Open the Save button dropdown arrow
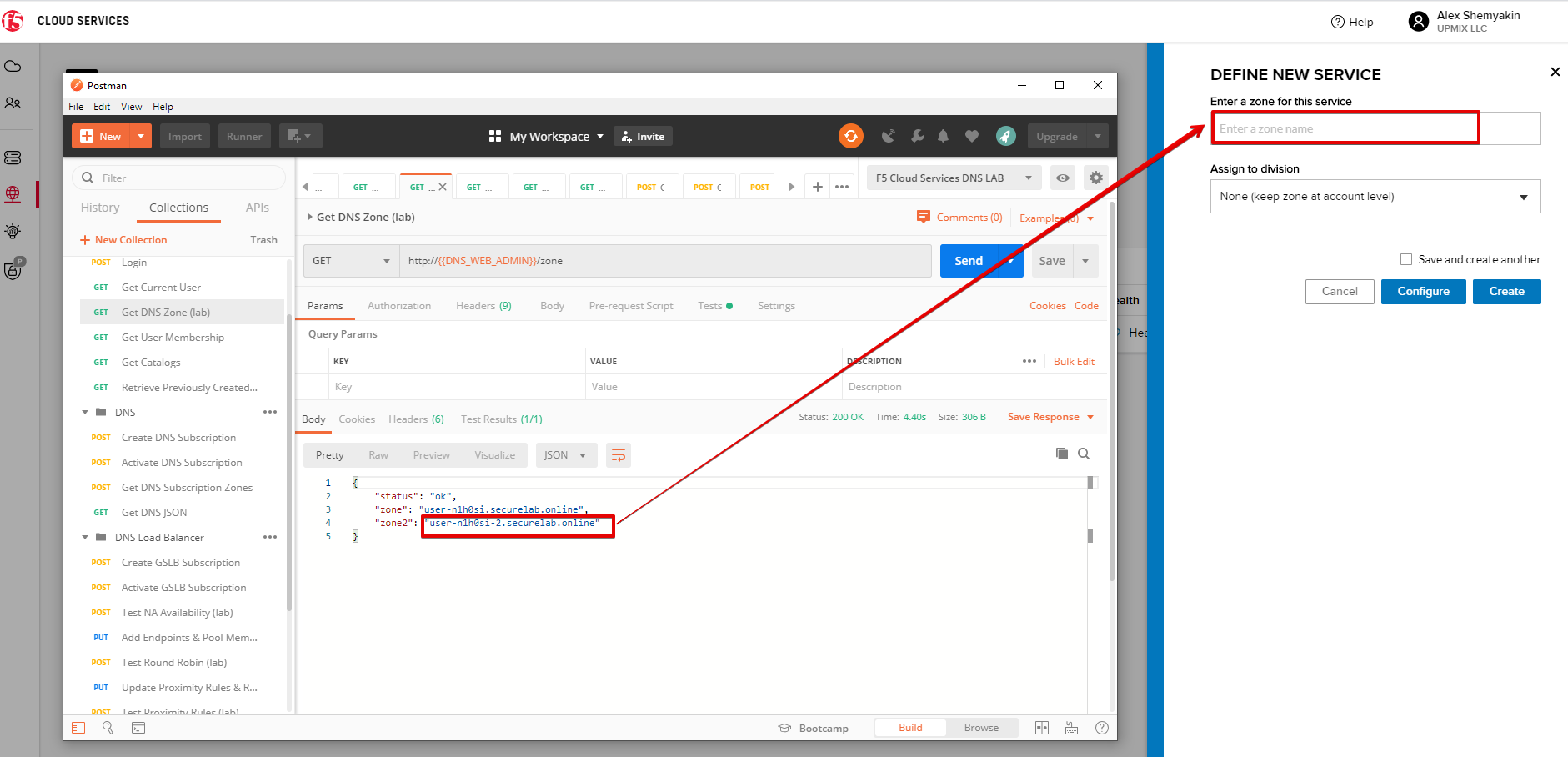Viewport: 1568px width, 757px height. click(x=1085, y=261)
